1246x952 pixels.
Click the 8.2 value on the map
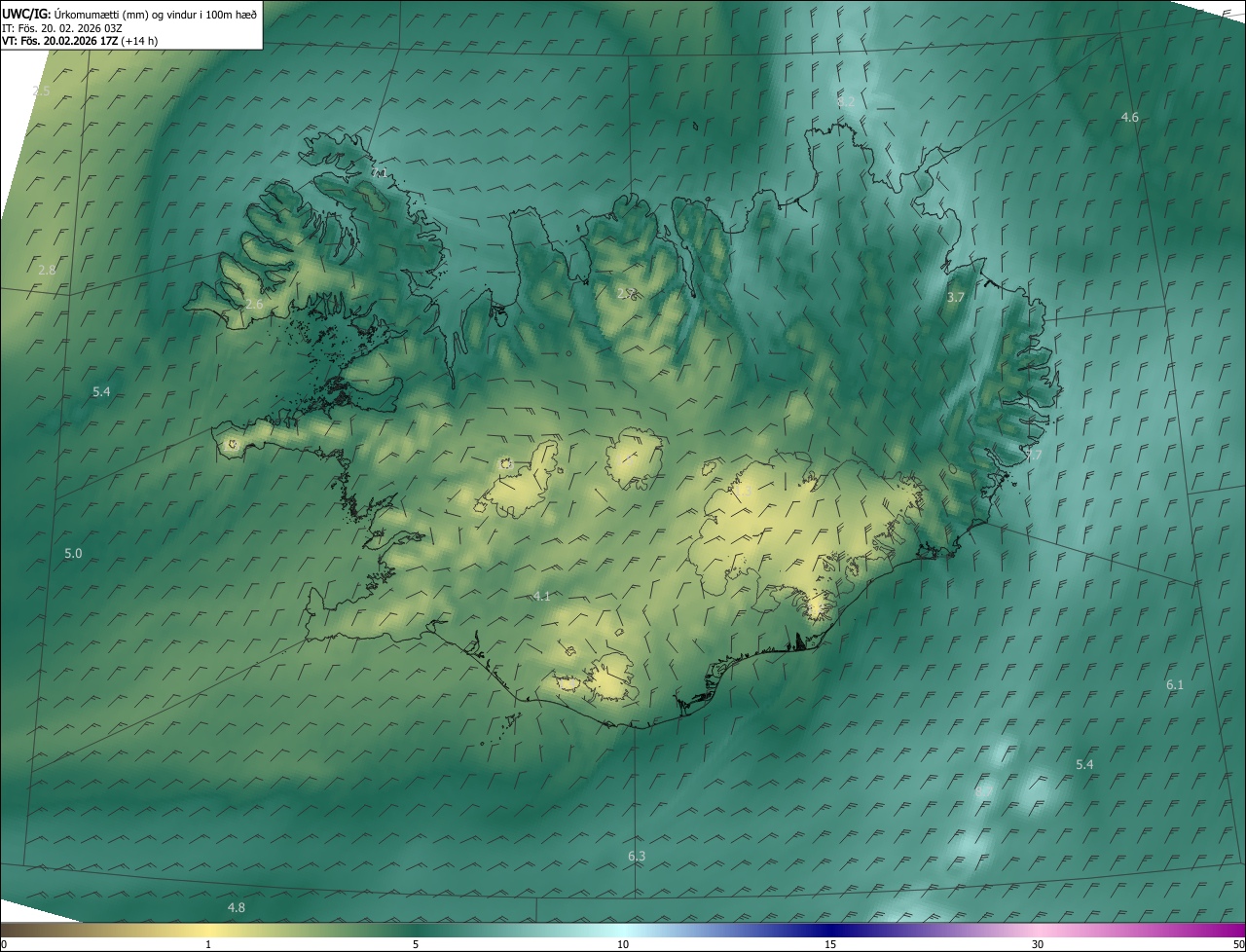(x=847, y=101)
